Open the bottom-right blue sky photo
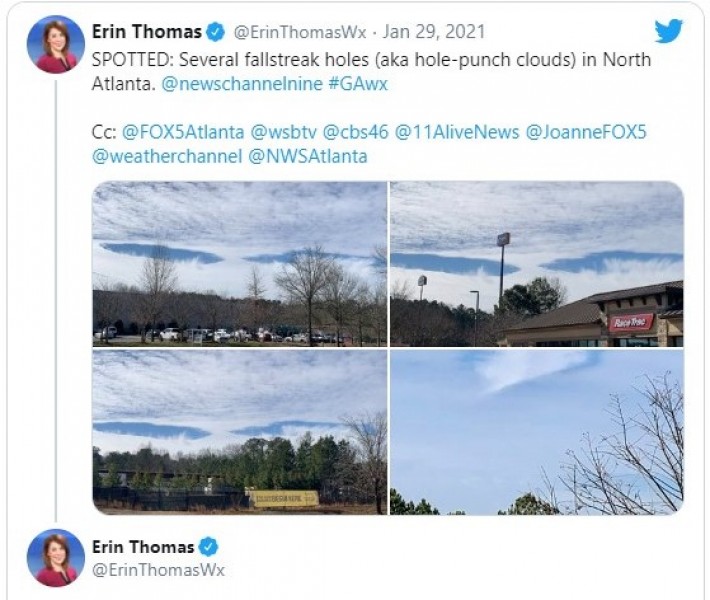Screen dimensions: 710x600 point(537,432)
